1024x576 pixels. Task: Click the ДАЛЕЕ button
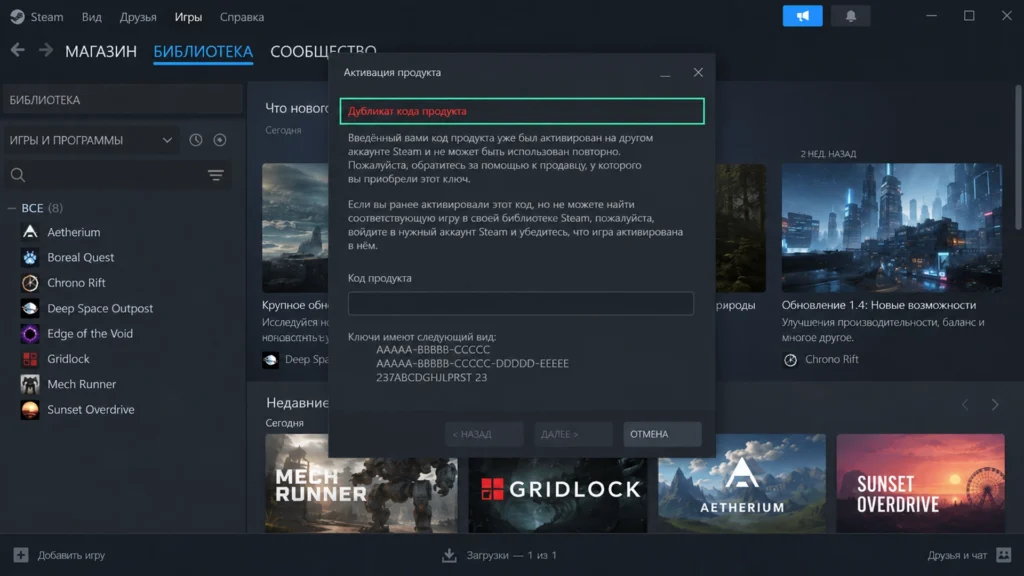(573, 434)
